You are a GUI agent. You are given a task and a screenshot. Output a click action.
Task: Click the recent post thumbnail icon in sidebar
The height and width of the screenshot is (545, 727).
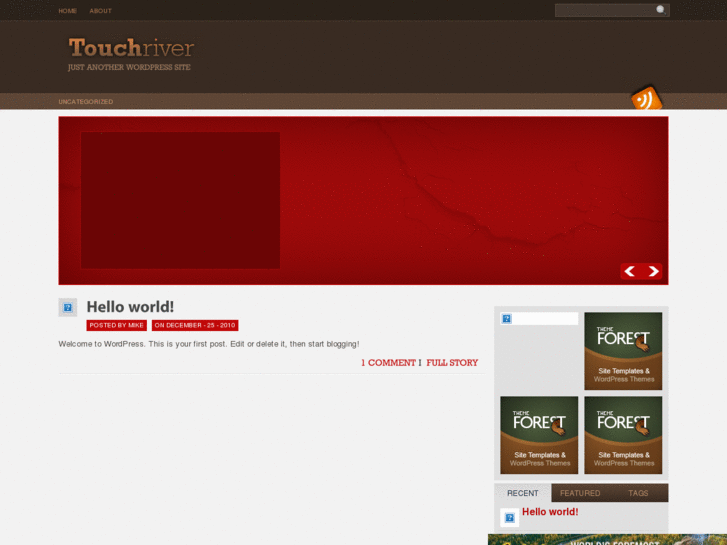click(510, 518)
